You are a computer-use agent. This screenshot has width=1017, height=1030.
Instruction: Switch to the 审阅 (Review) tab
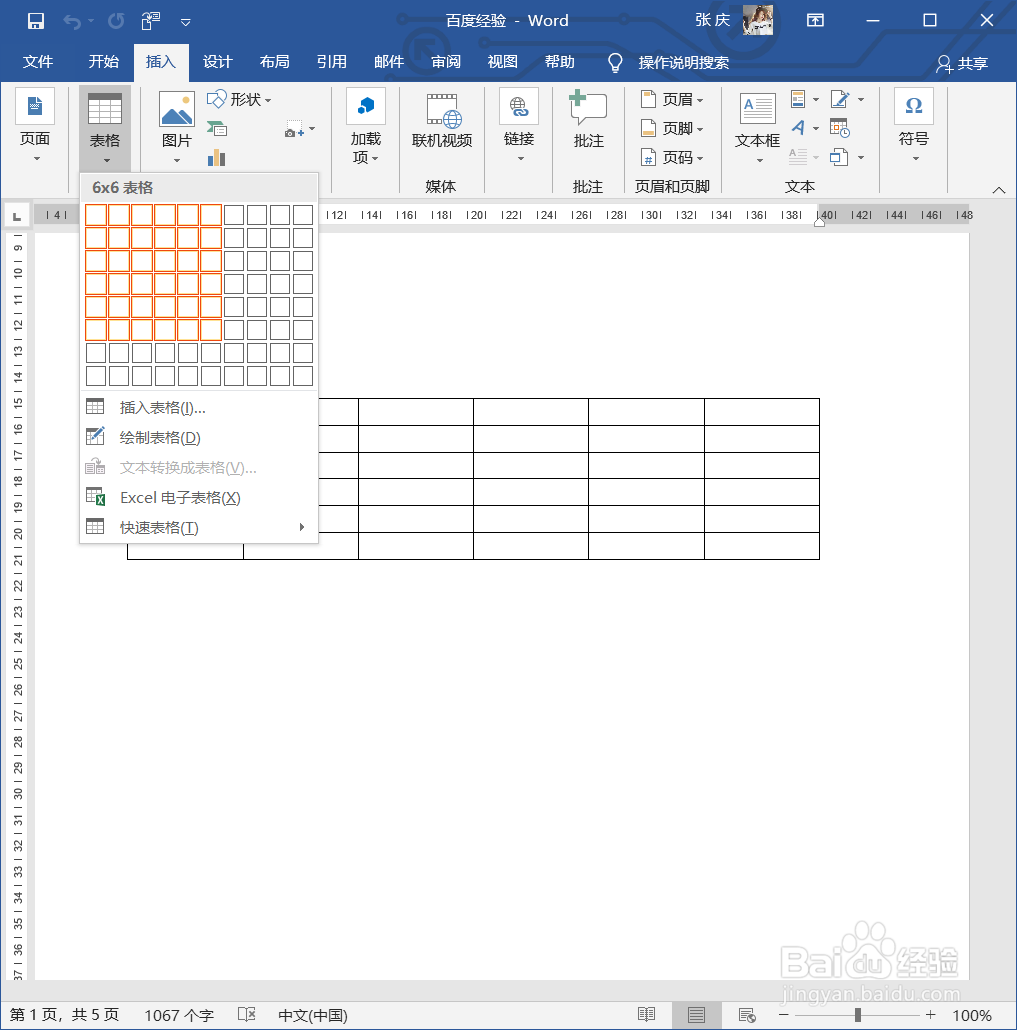446,62
